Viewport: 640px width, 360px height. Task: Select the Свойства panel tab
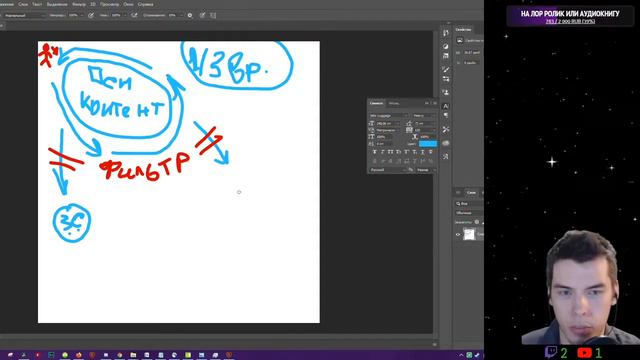463,29
